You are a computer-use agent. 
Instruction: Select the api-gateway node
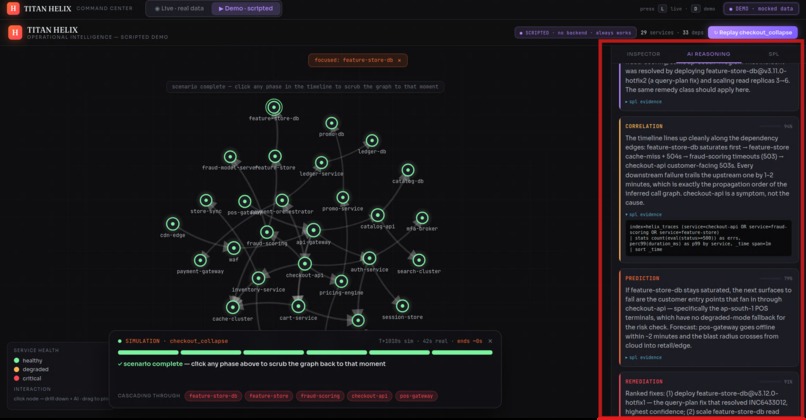click(313, 230)
